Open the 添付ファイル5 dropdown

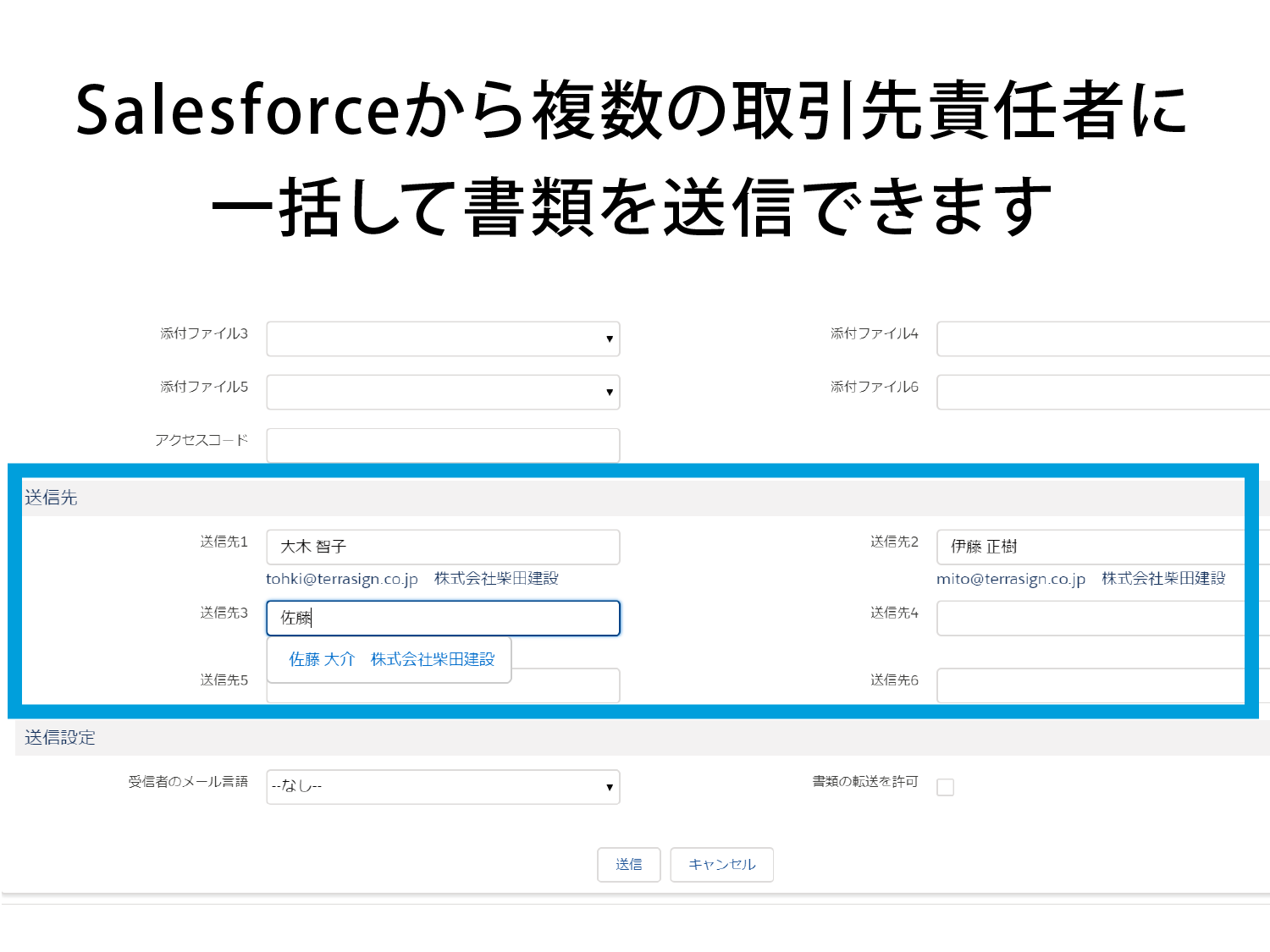[443, 392]
